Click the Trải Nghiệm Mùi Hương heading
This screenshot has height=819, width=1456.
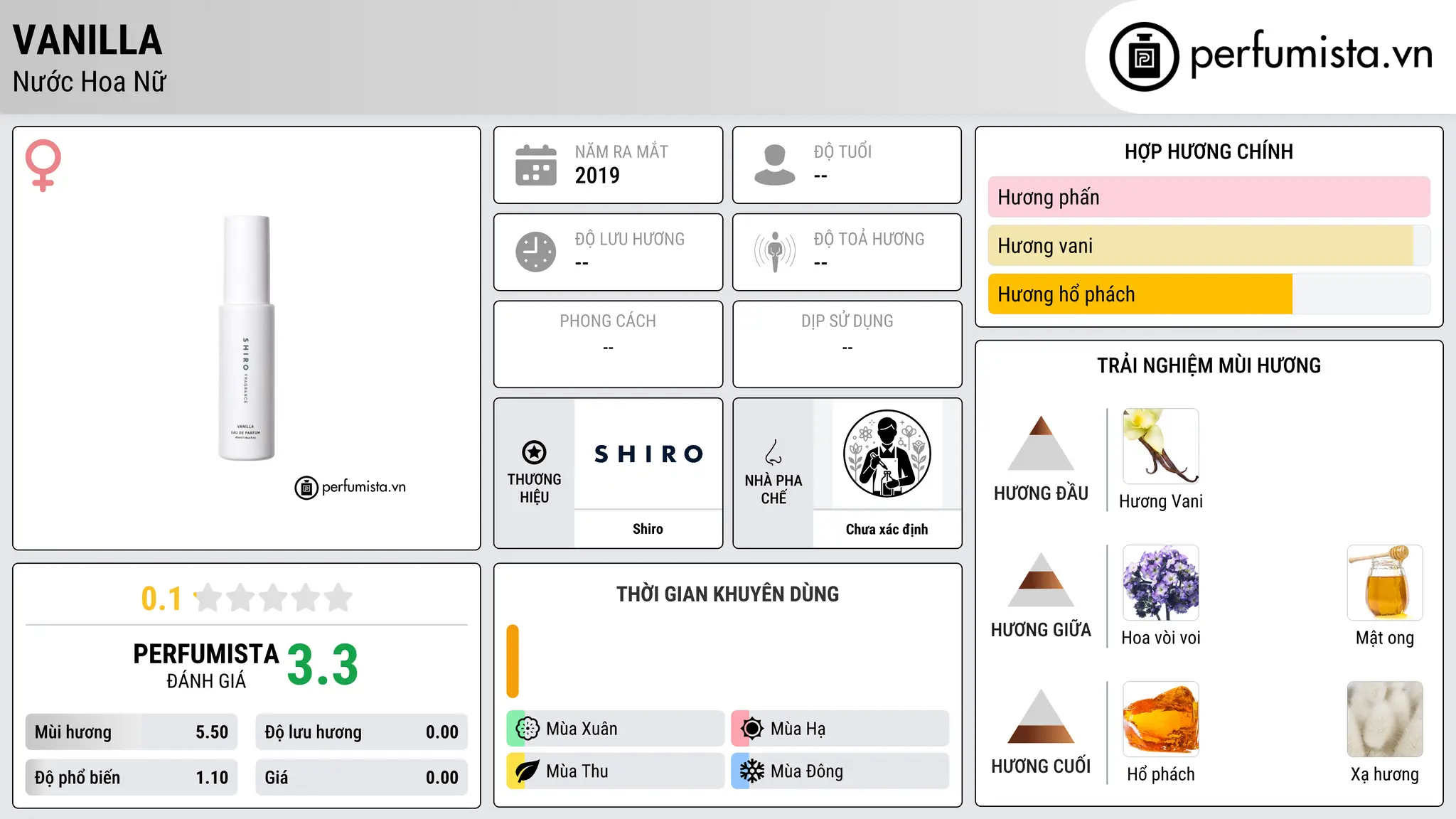click(1209, 365)
